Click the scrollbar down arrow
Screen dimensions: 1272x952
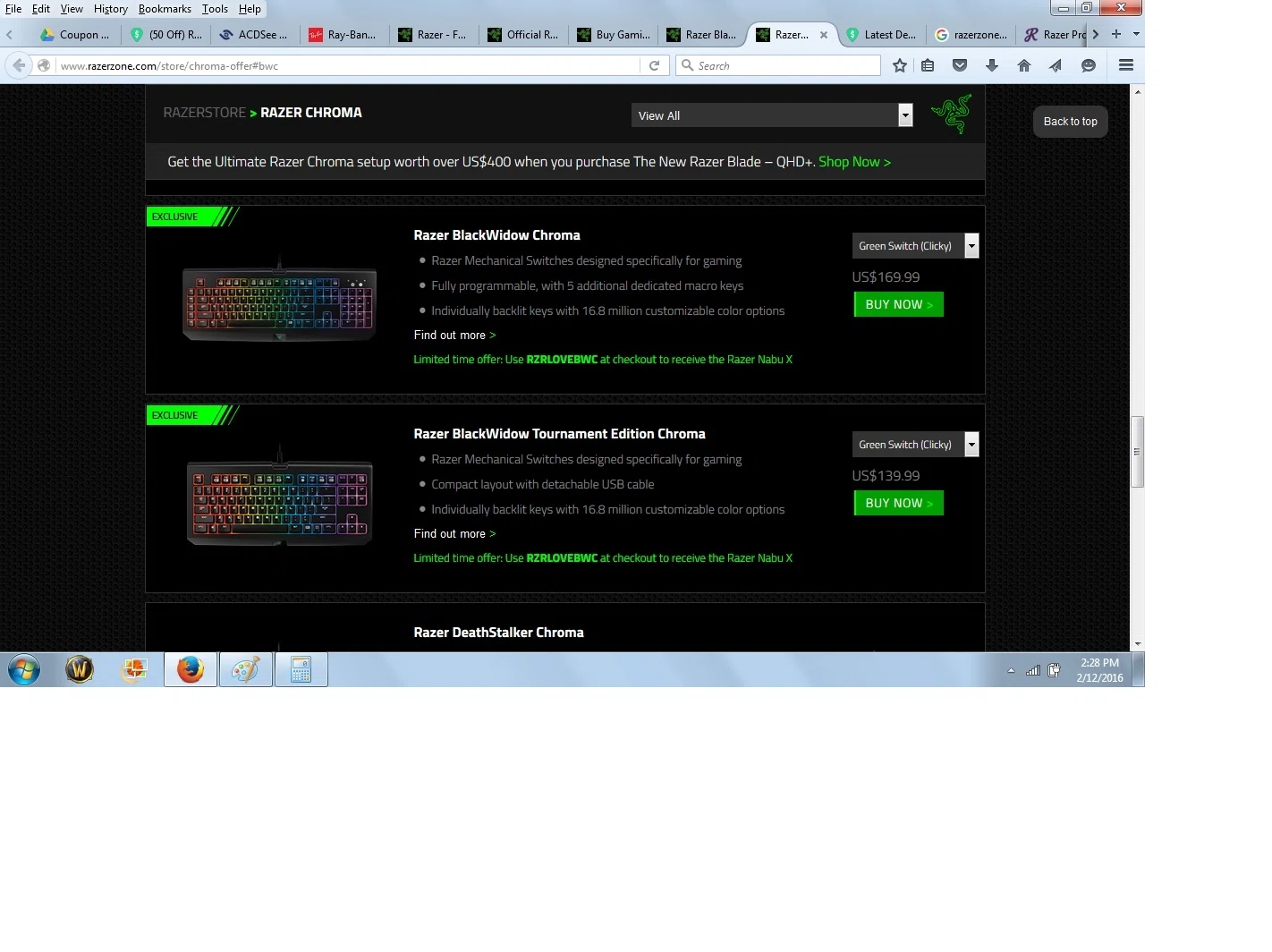1138,644
